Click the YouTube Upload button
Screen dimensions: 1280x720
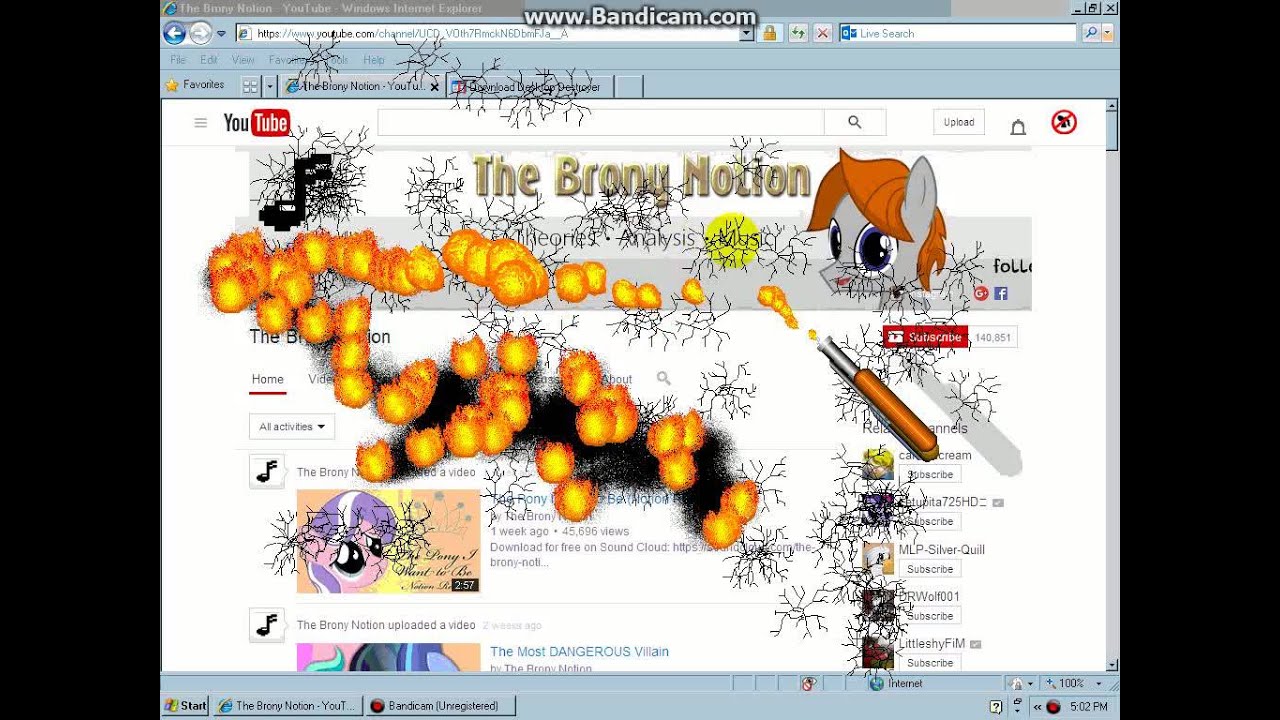[x=959, y=122]
